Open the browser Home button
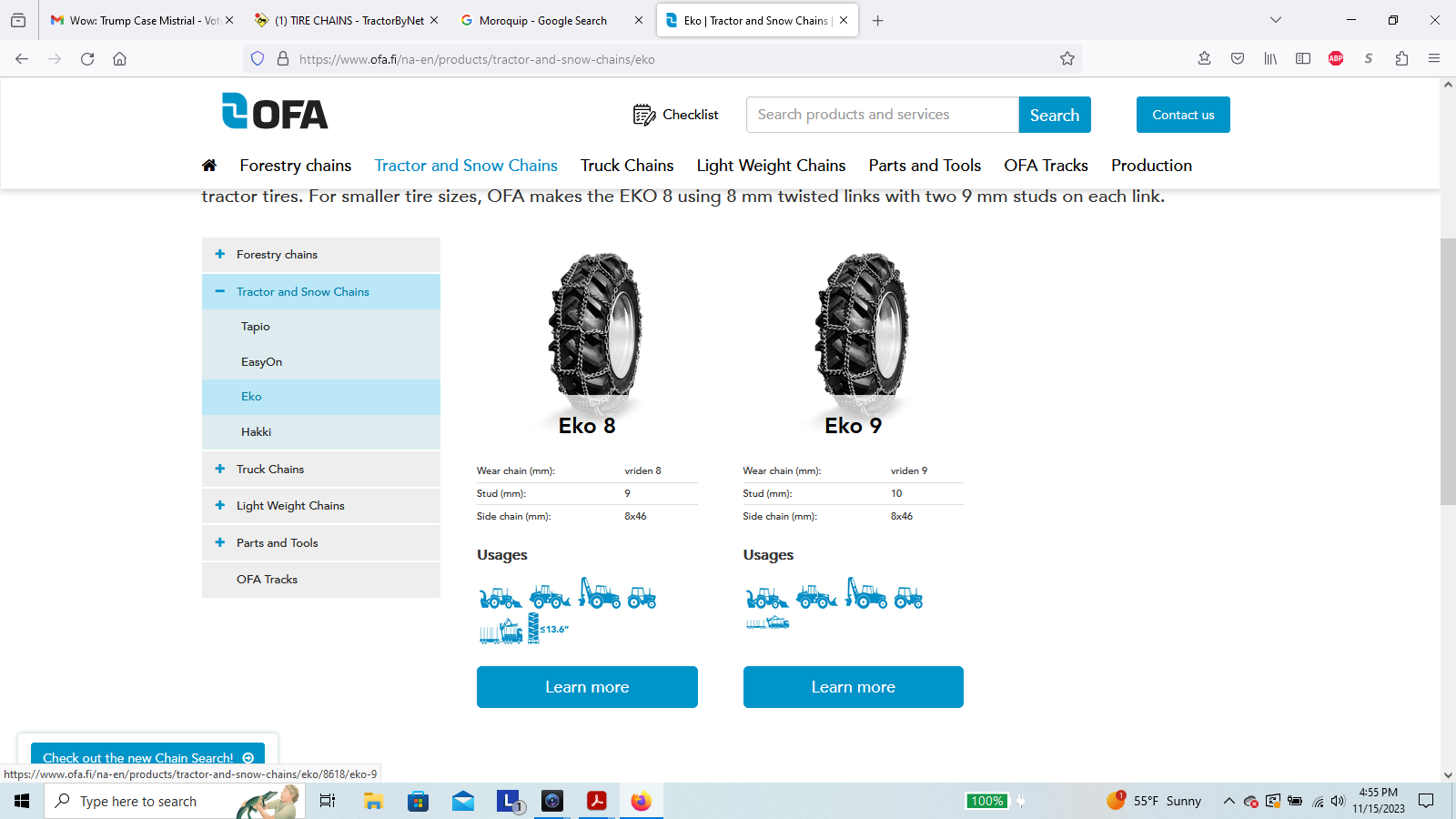Viewport: 1456px width, 819px height. 119,59
